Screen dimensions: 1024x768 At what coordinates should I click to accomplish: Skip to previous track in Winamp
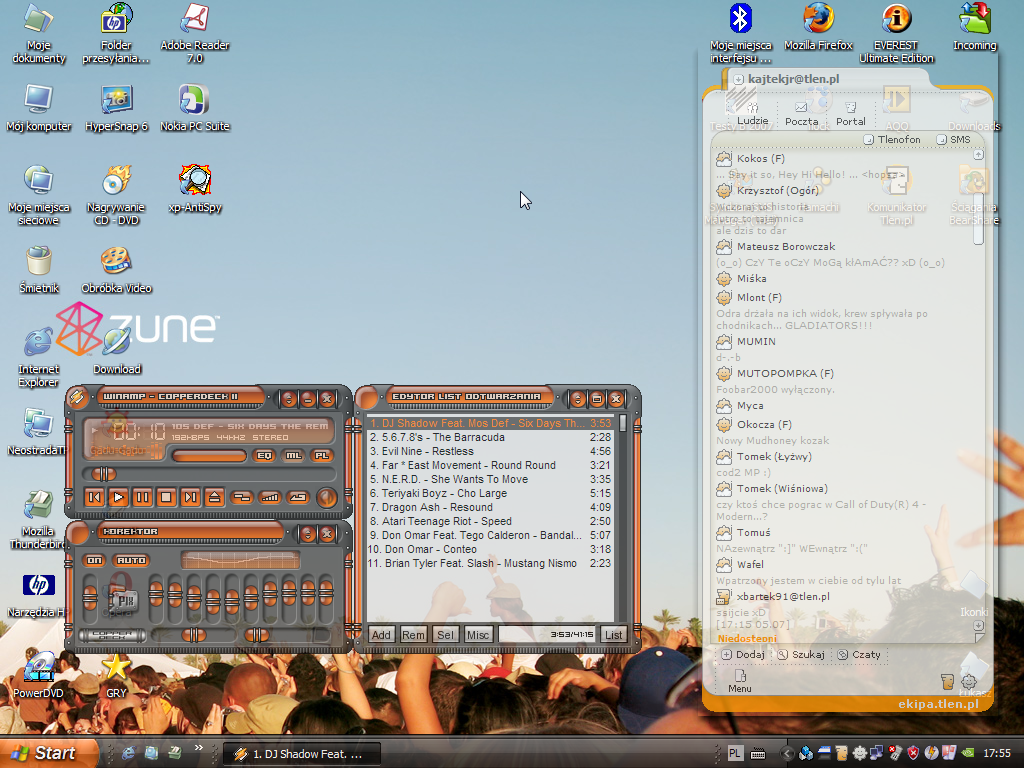pyautogui.click(x=95, y=498)
